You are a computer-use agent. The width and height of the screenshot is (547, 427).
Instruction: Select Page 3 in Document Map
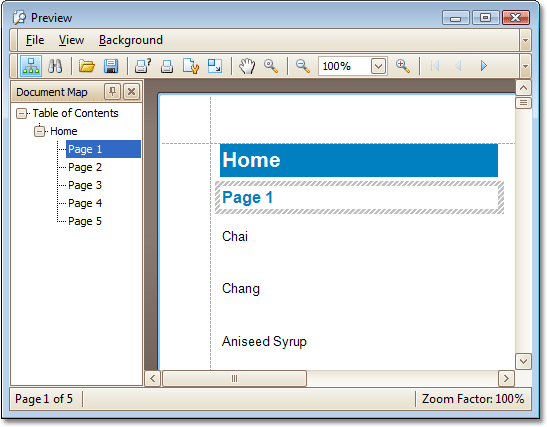click(x=85, y=185)
